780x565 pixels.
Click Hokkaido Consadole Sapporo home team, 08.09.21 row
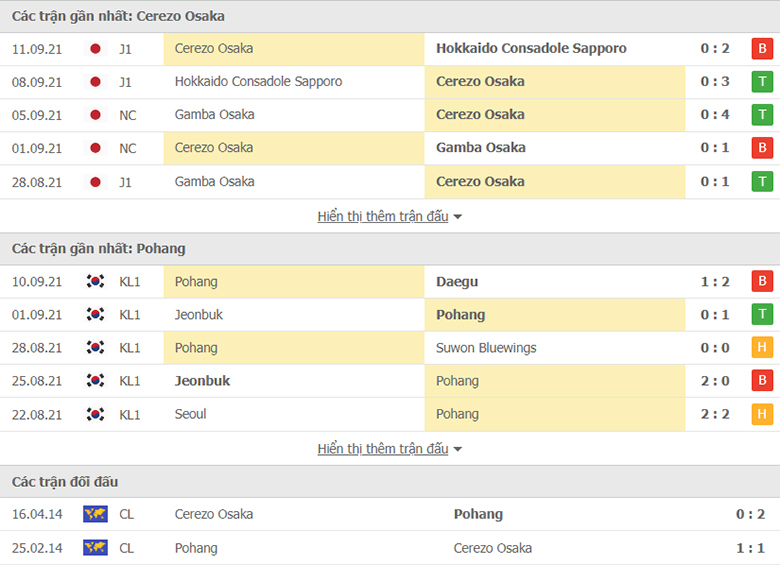258,82
